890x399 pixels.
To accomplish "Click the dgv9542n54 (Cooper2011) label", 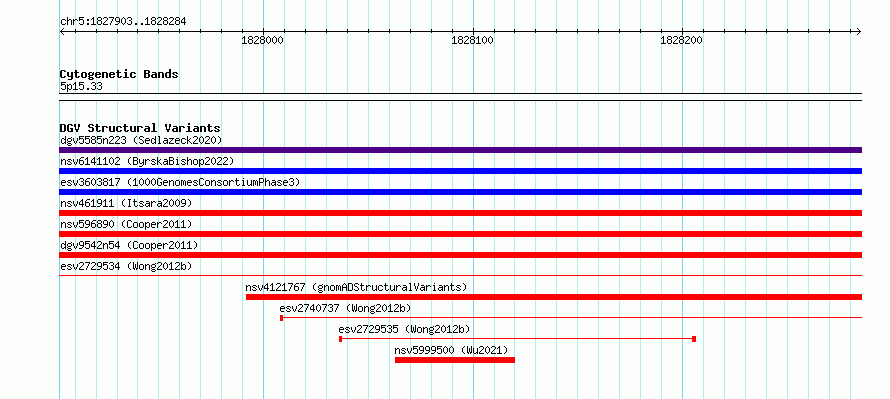I will (129, 245).
